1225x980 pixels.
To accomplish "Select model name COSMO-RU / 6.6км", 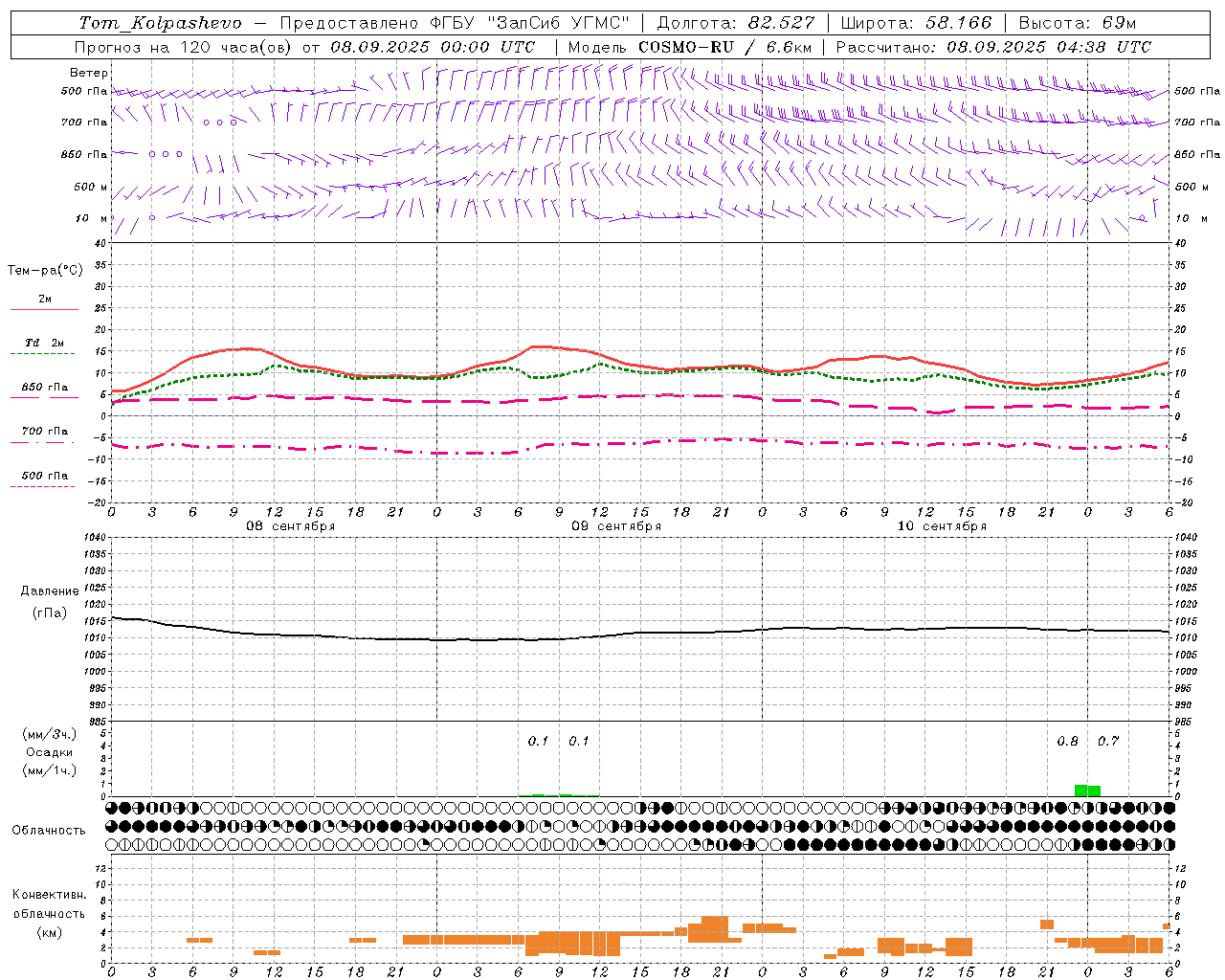I will tap(725, 47).
